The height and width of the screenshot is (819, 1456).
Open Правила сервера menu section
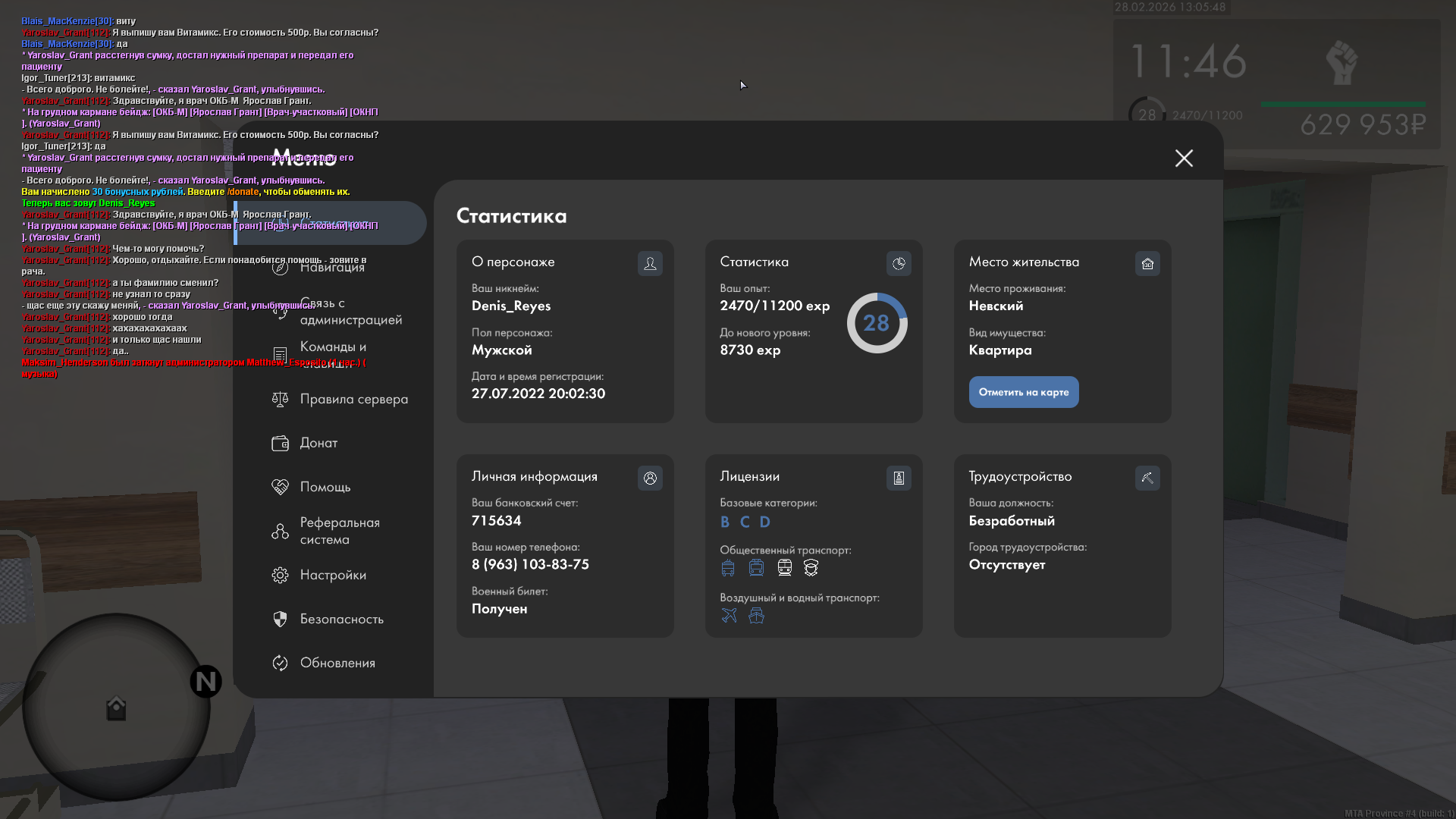click(353, 399)
